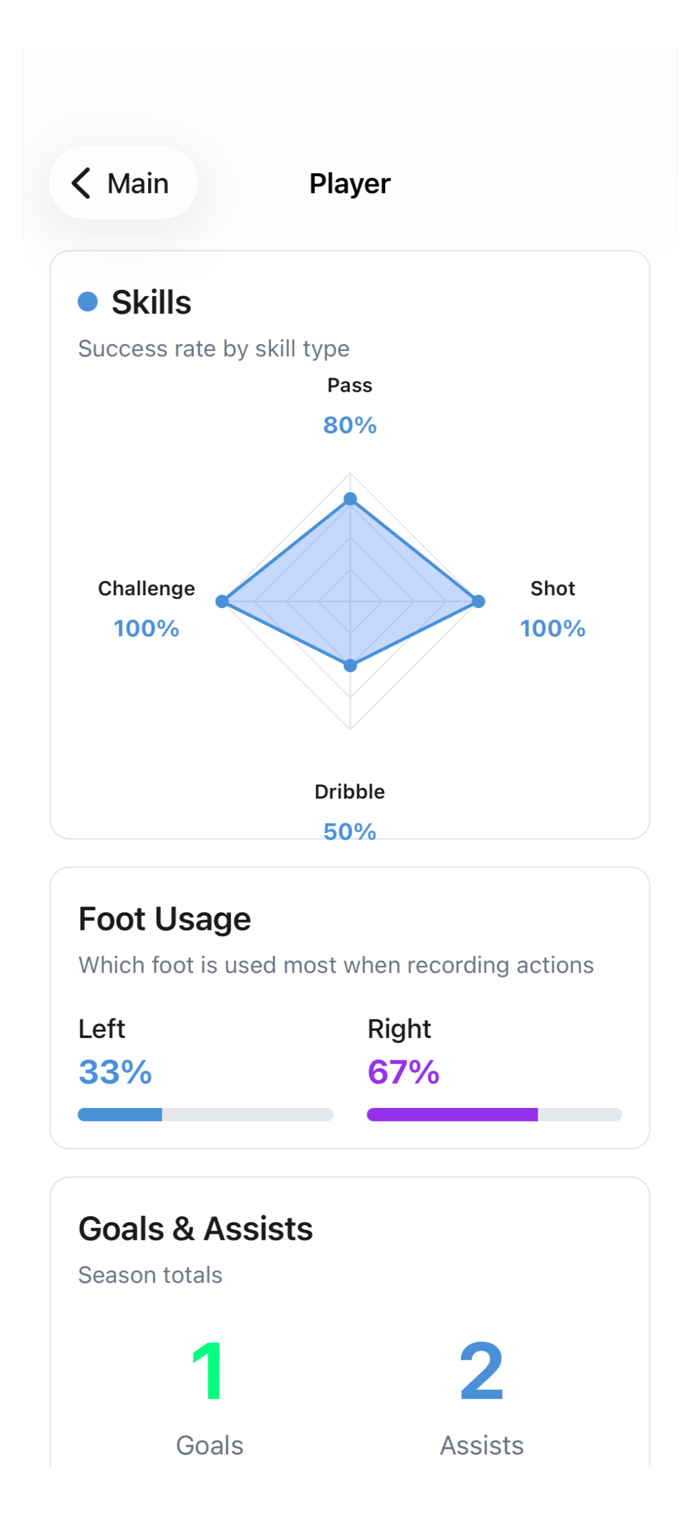Tap the Dribble skill label

(350, 791)
